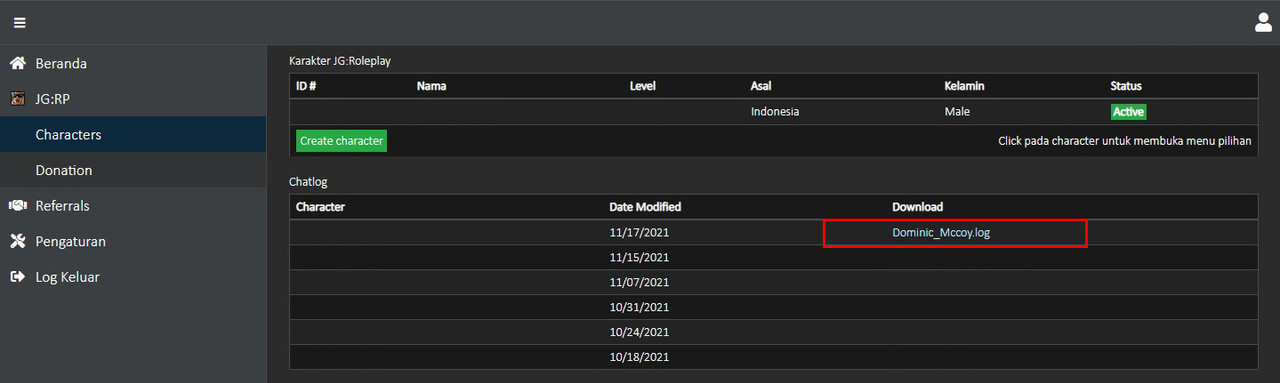
Task: Click the Nama column header
Action: point(431,86)
